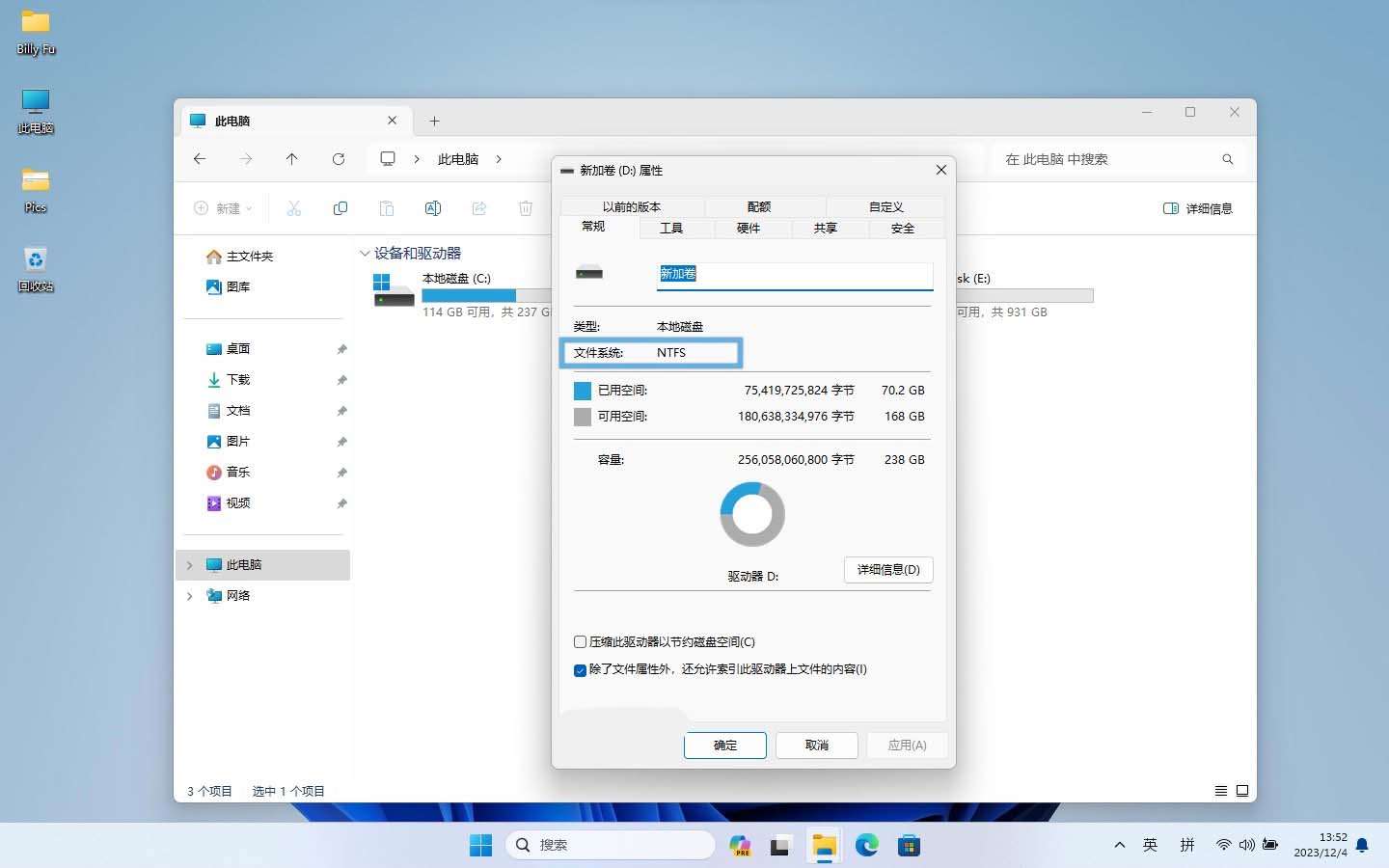Viewport: 1389px width, 868px height.
Task: Enable compress this drive checkbox
Action: 580,642
